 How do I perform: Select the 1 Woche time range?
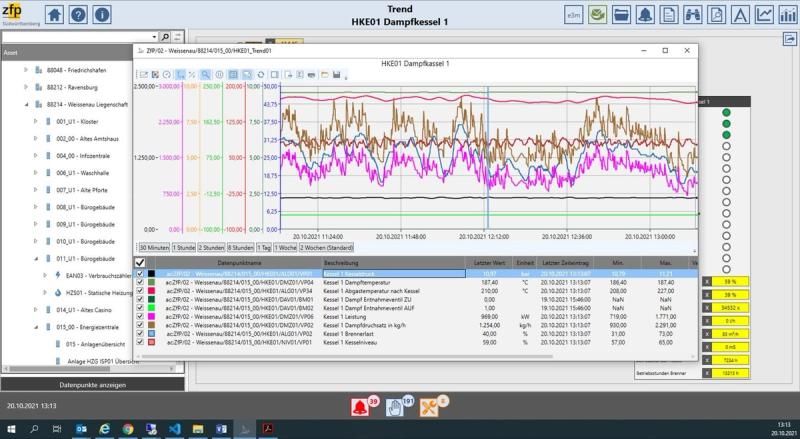[285, 248]
